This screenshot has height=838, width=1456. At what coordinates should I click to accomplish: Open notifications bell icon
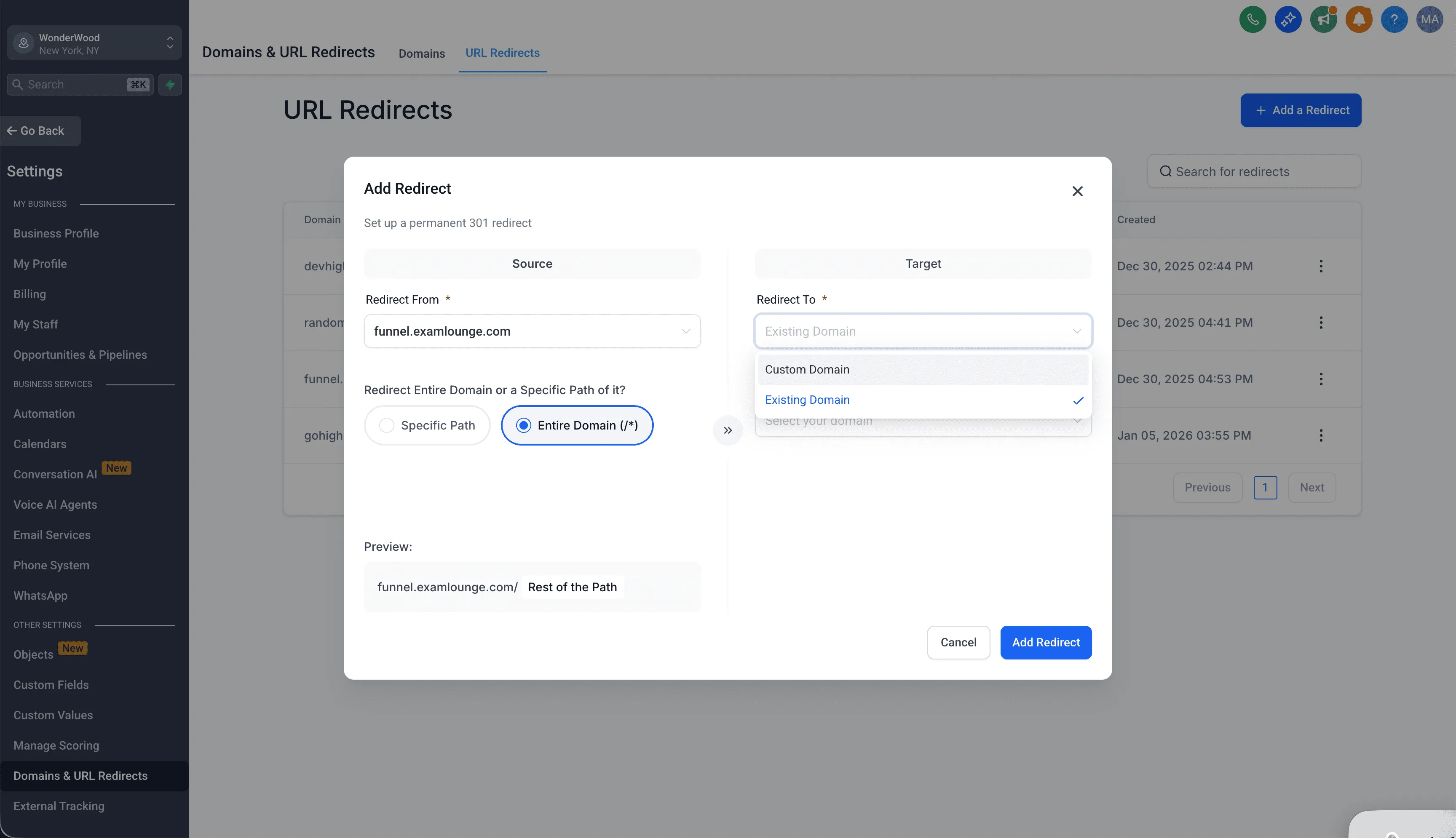click(x=1359, y=19)
